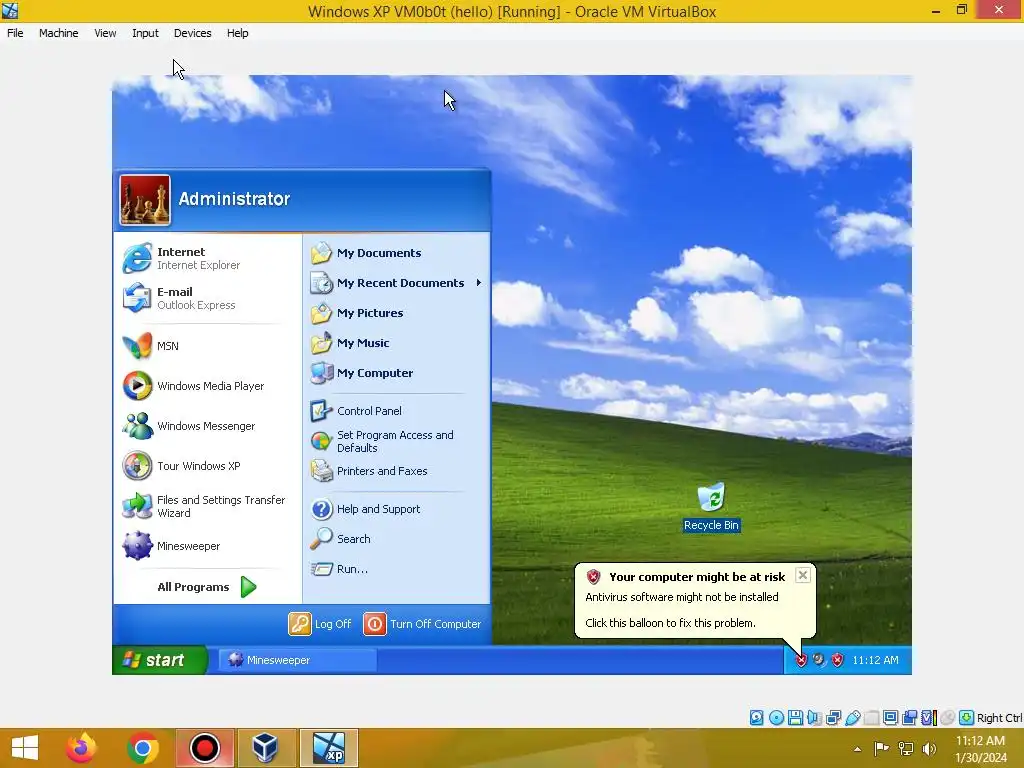Screen dimensions: 1024x768
Task: Open Search from the Start menu
Action: coord(396,539)
